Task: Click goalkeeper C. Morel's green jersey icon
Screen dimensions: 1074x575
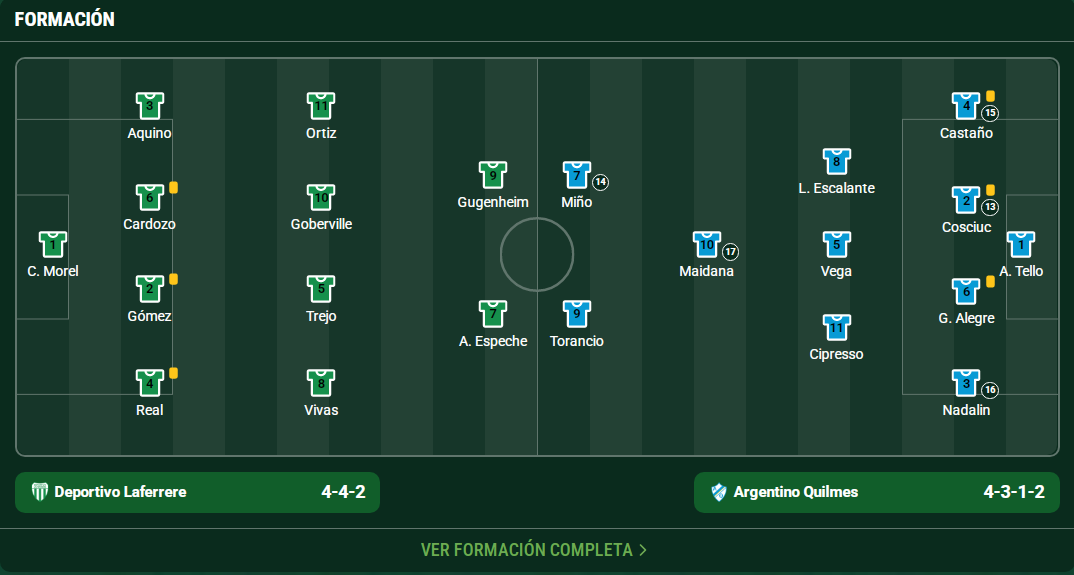Action: pyautogui.click(x=53, y=244)
